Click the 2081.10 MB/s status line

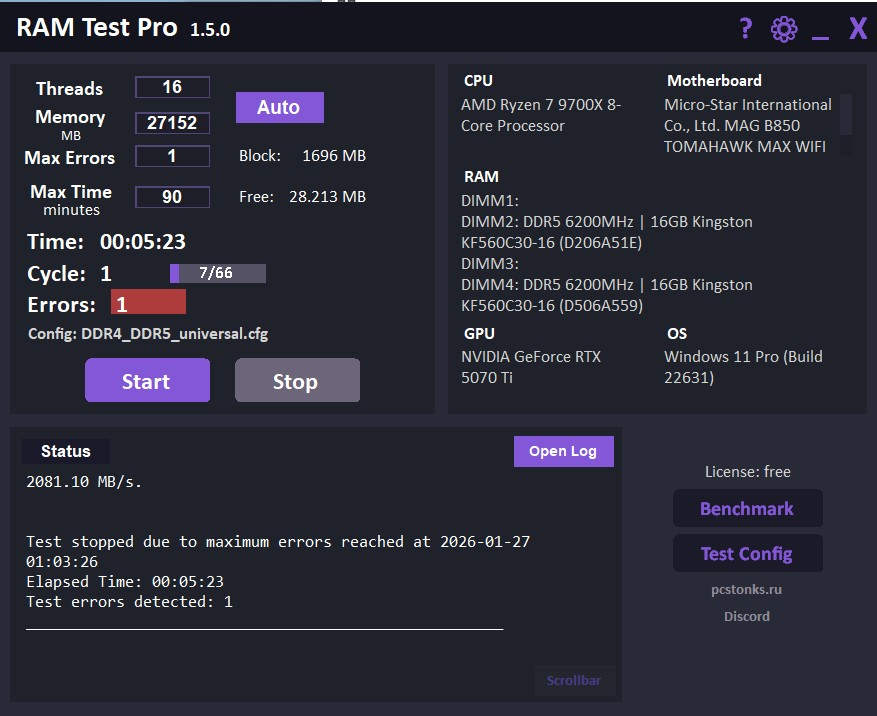click(84, 482)
